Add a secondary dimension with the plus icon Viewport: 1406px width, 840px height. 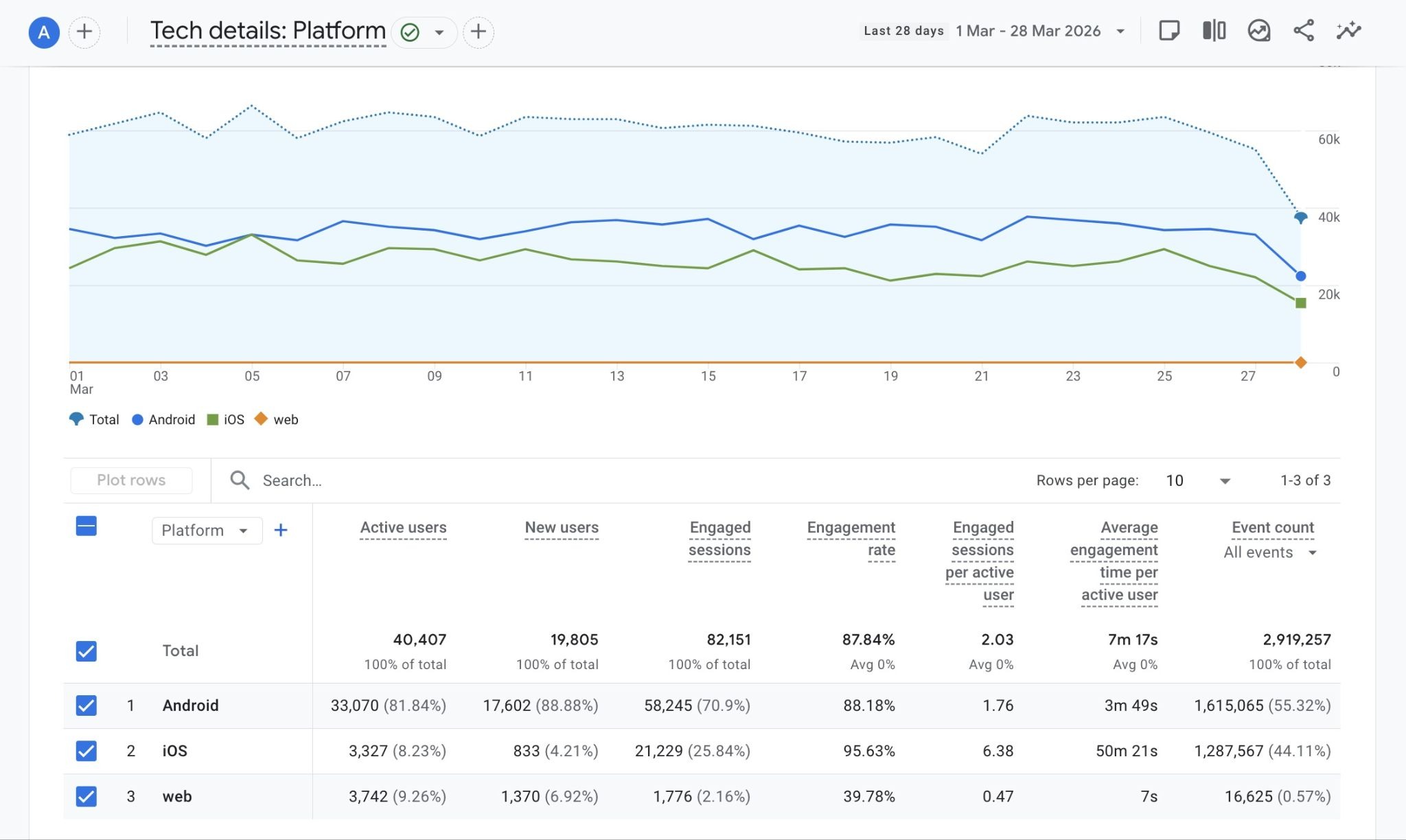pos(281,530)
